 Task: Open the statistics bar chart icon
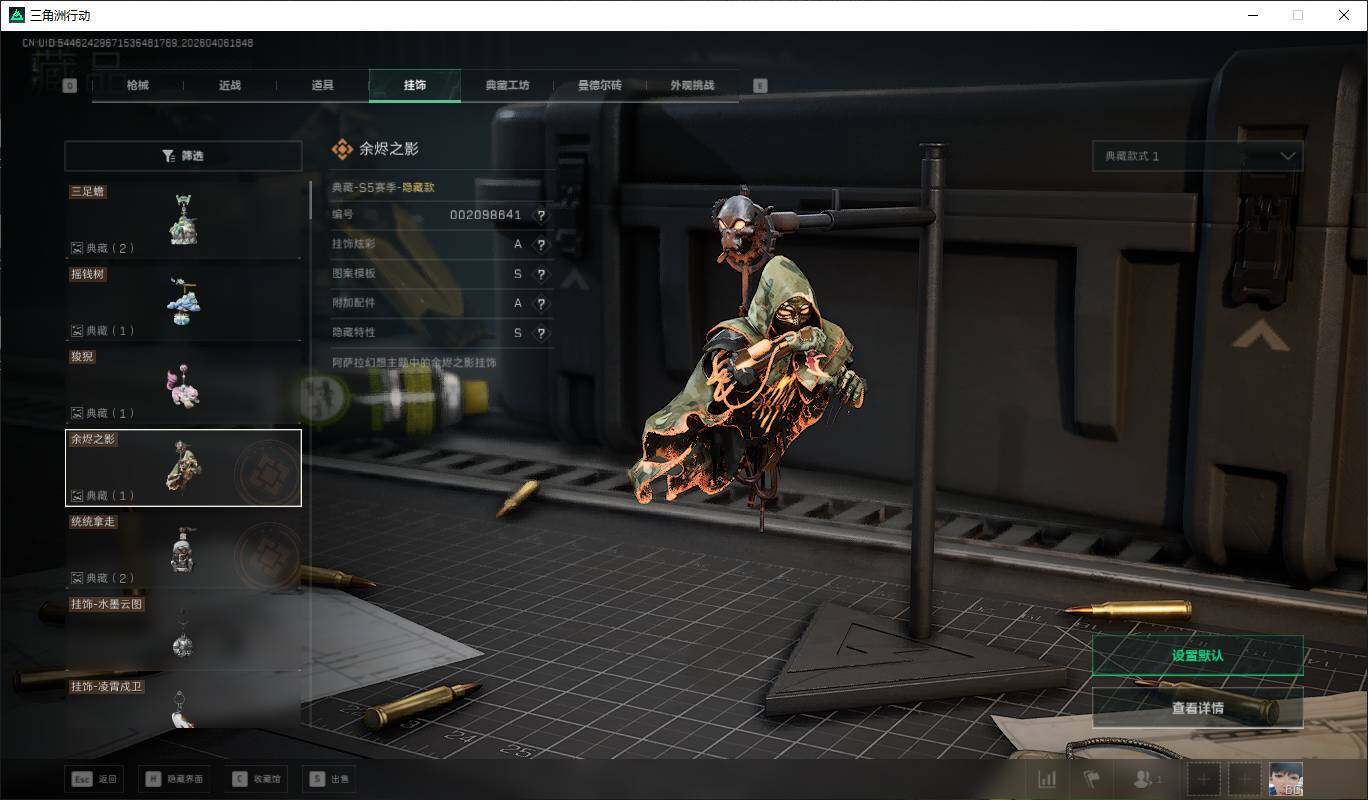1047,779
